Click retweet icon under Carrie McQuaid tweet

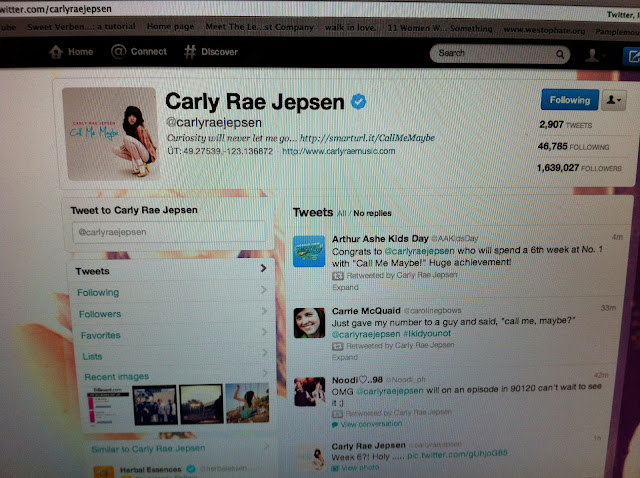tap(337, 346)
